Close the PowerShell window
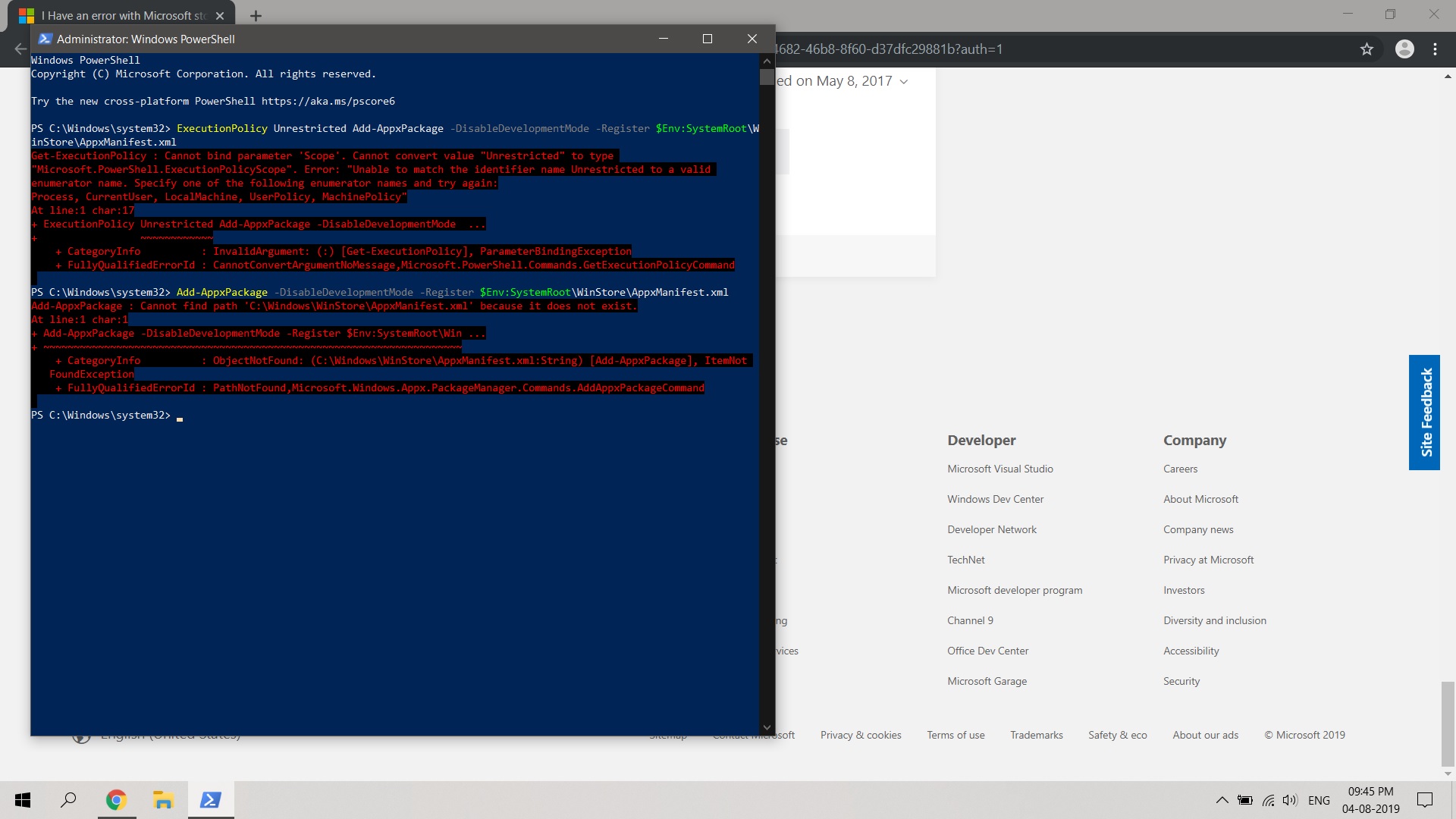 pyautogui.click(x=752, y=39)
